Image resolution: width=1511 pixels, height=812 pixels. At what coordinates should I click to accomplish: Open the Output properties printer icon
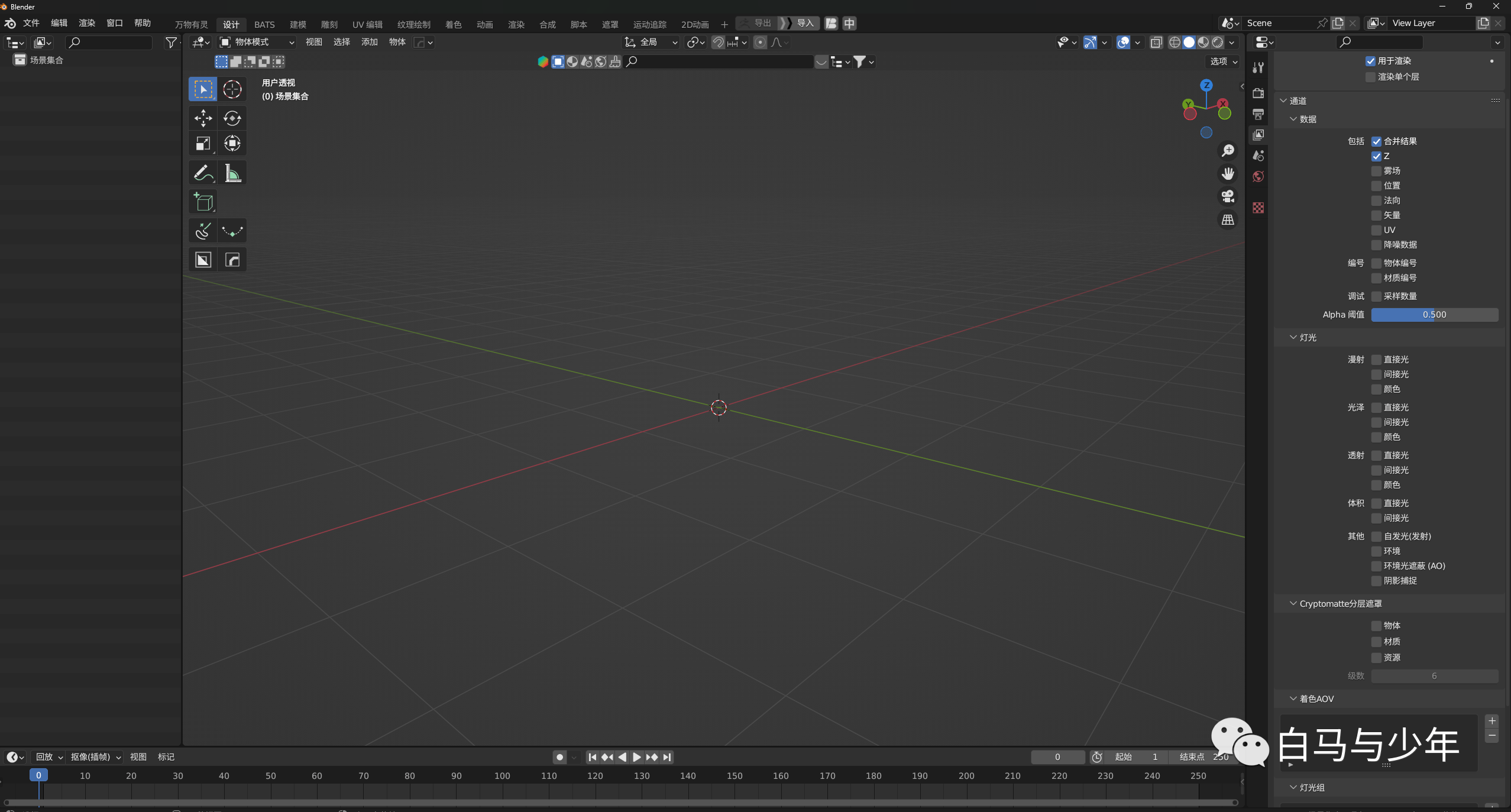tap(1258, 114)
